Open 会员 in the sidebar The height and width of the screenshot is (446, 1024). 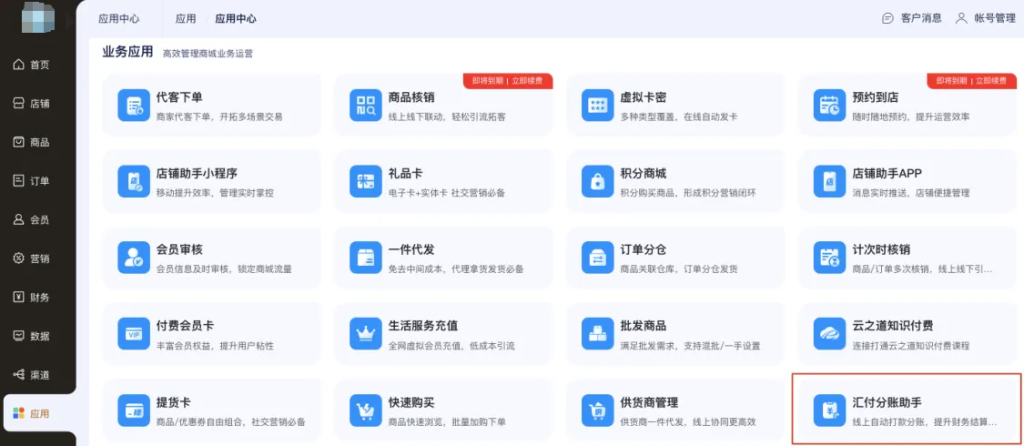click(31, 220)
